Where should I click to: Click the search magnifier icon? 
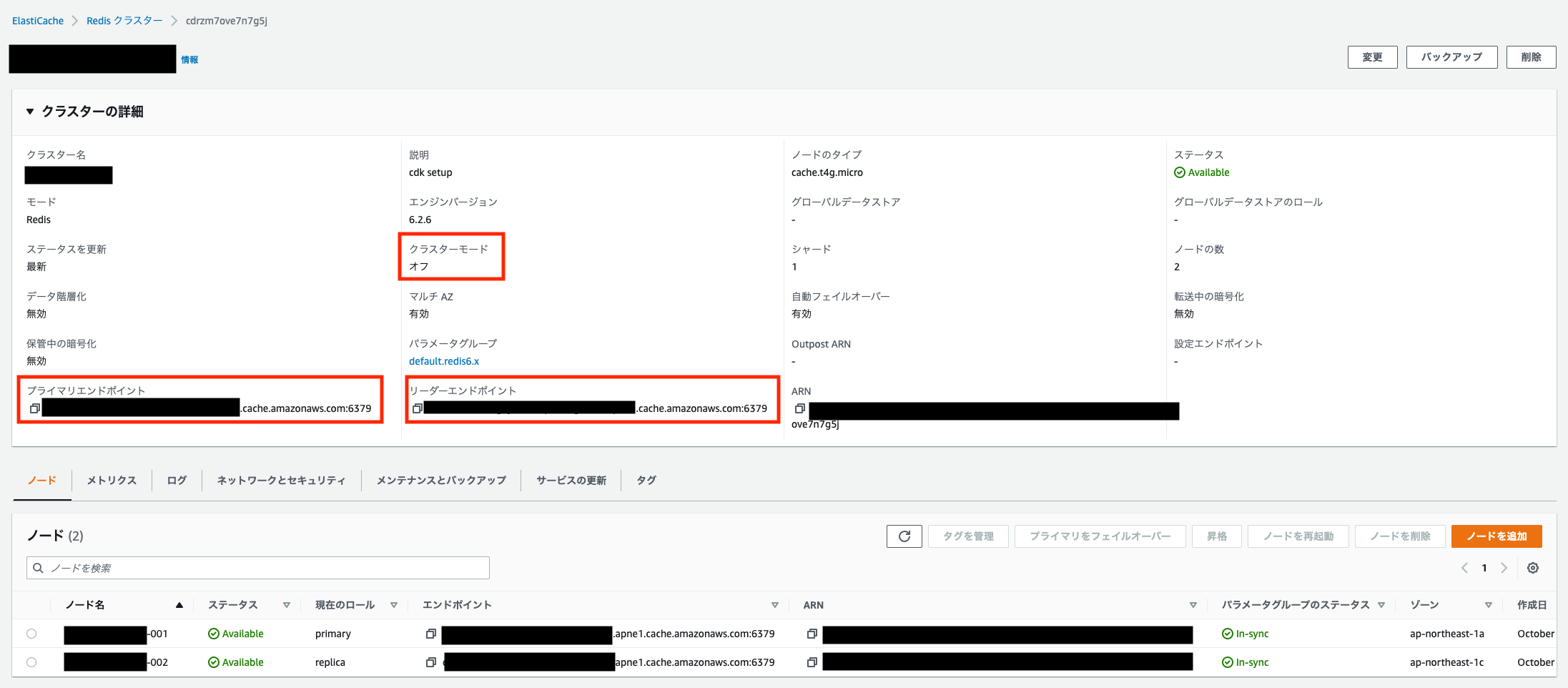coord(39,568)
